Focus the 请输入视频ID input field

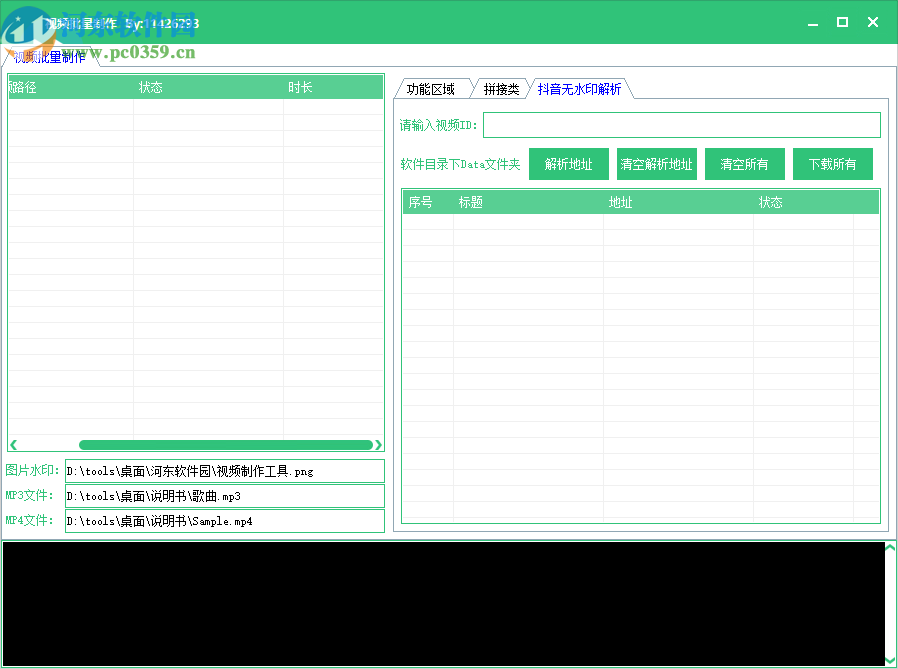tap(682, 125)
